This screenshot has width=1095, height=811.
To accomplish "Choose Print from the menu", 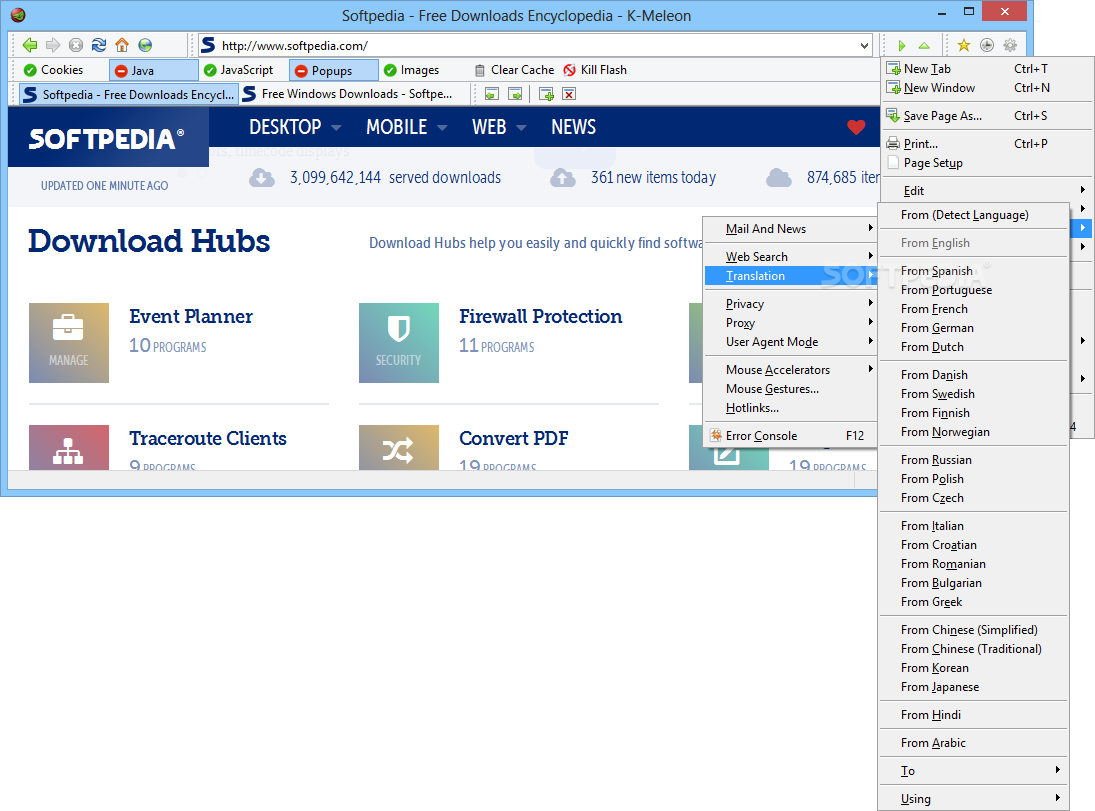I will 987,144.
